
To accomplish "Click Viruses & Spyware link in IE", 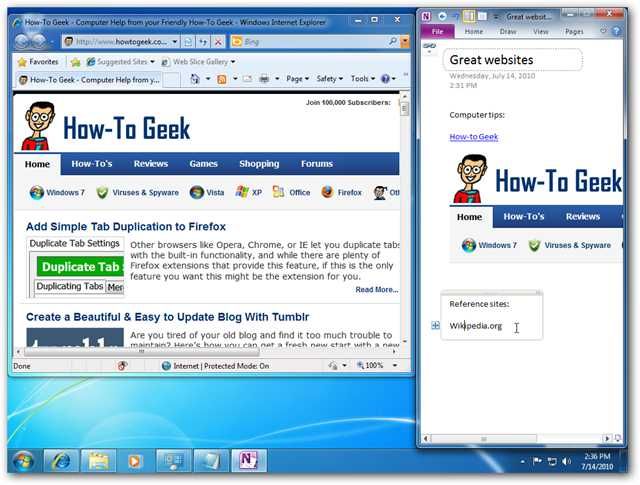I will click(x=138, y=192).
